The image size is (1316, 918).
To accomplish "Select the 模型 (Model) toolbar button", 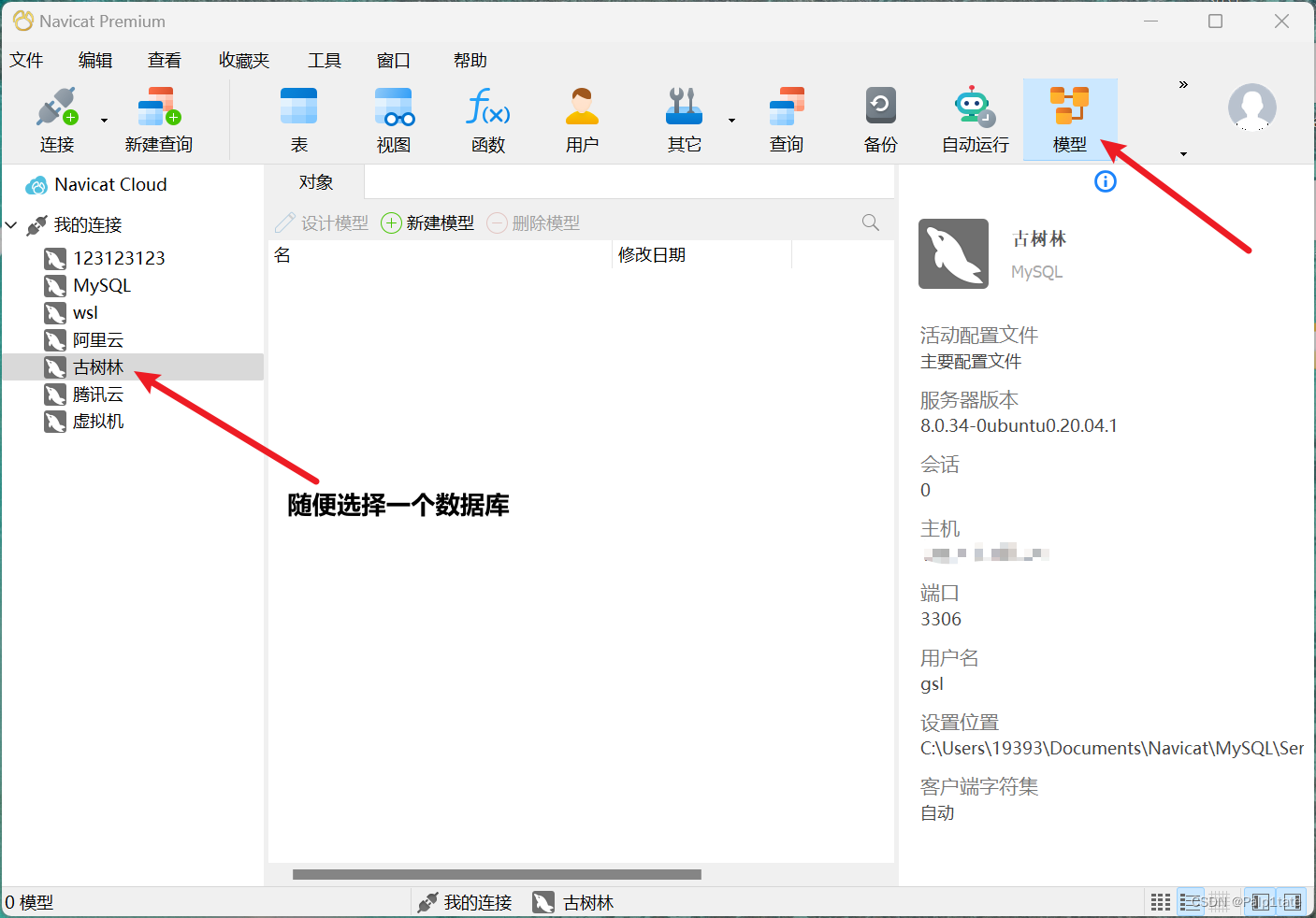I will tap(1070, 120).
